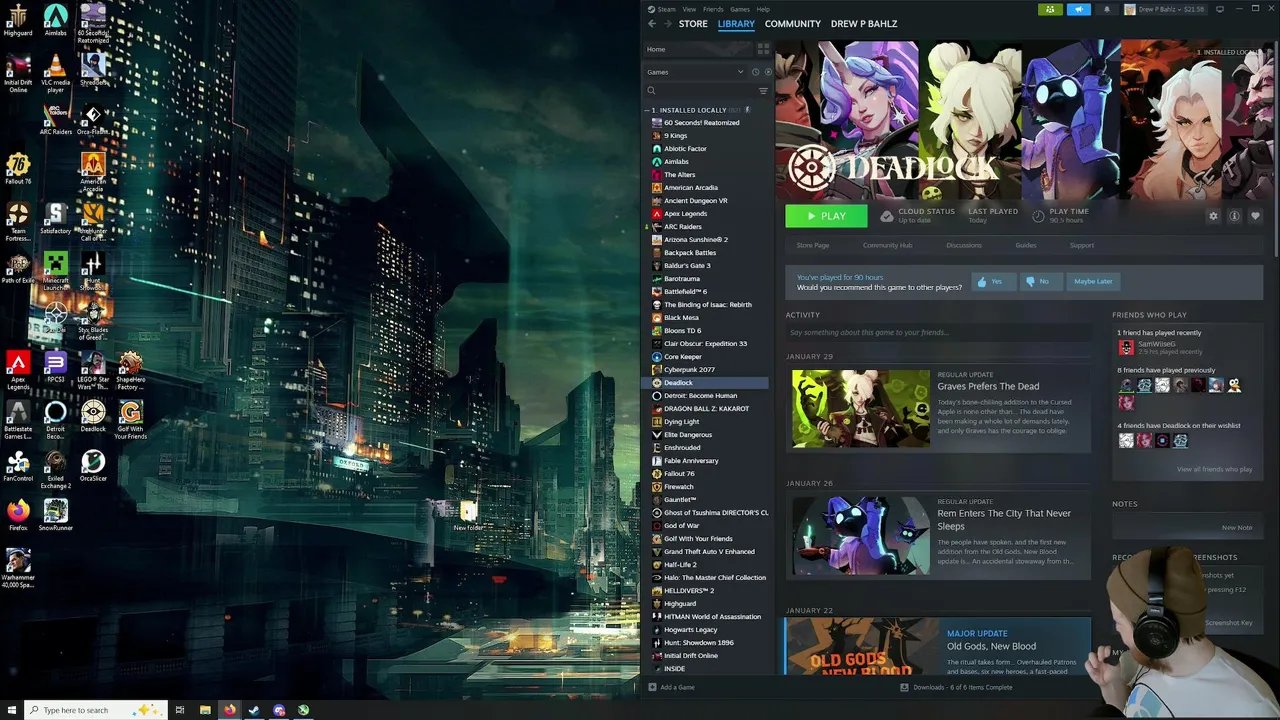Click the Maybe Later button
The height and width of the screenshot is (720, 1280).
(1093, 281)
